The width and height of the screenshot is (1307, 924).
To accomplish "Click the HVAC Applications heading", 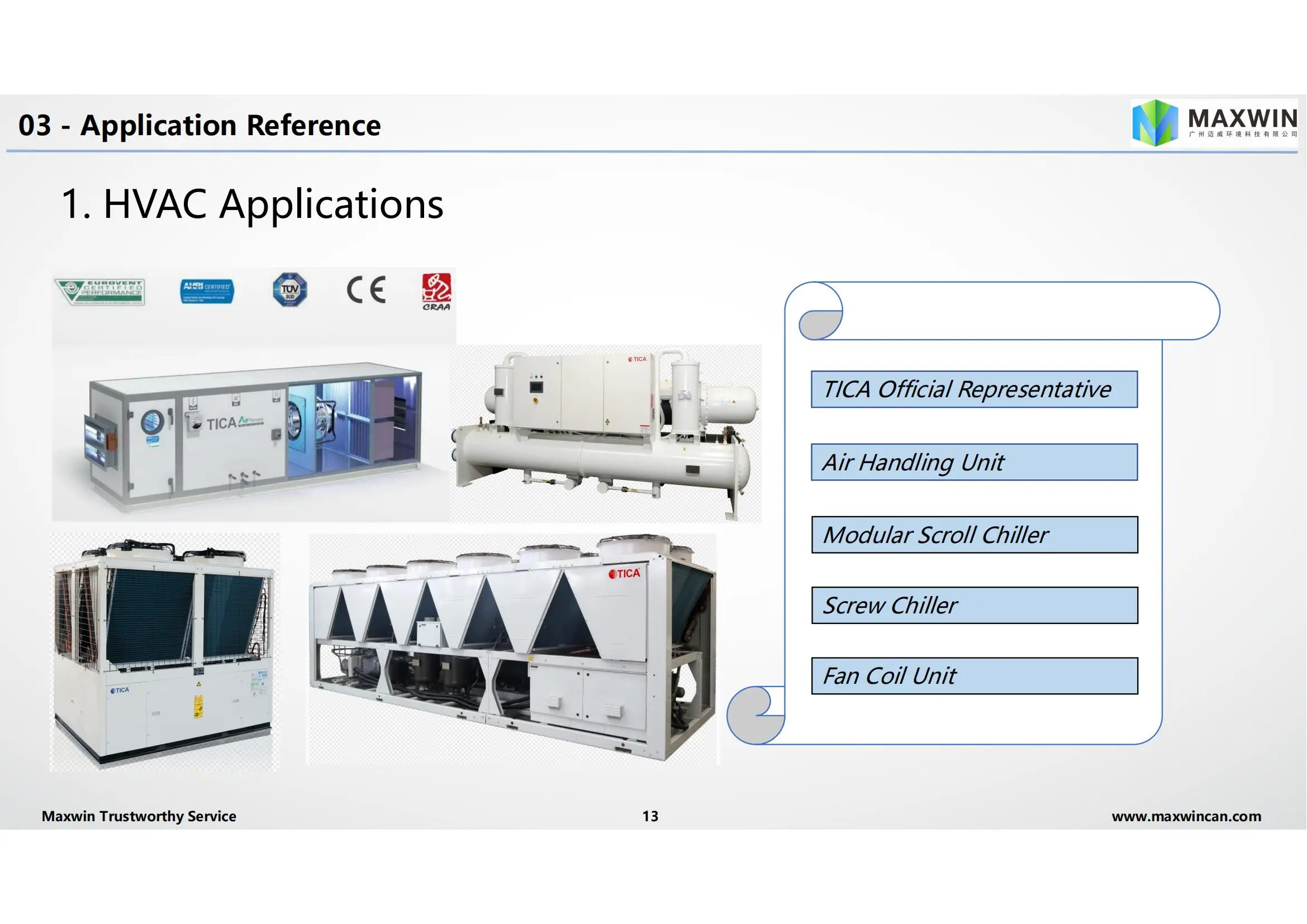I will tap(252, 204).
